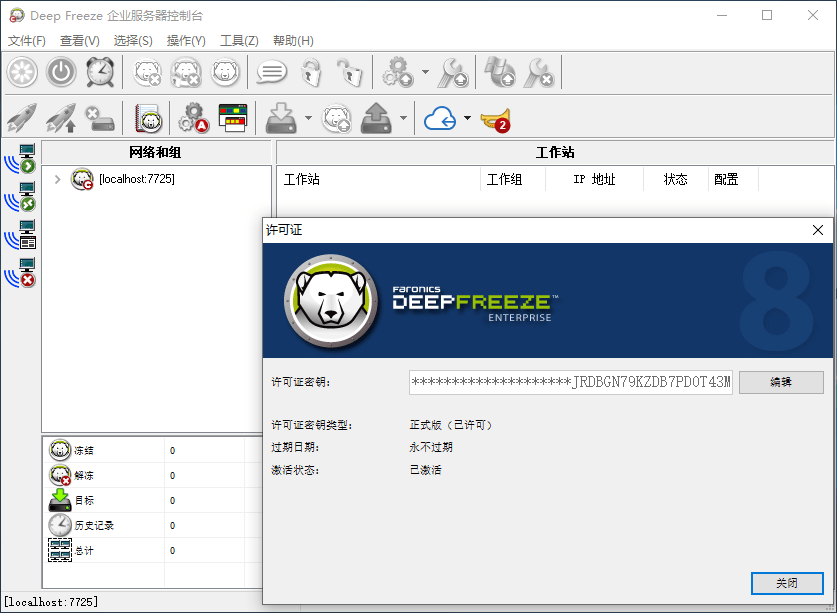Click the gears with up-arrow update icon
Image resolution: width=837 pixels, height=613 pixels.
click(x=398, y=72)
